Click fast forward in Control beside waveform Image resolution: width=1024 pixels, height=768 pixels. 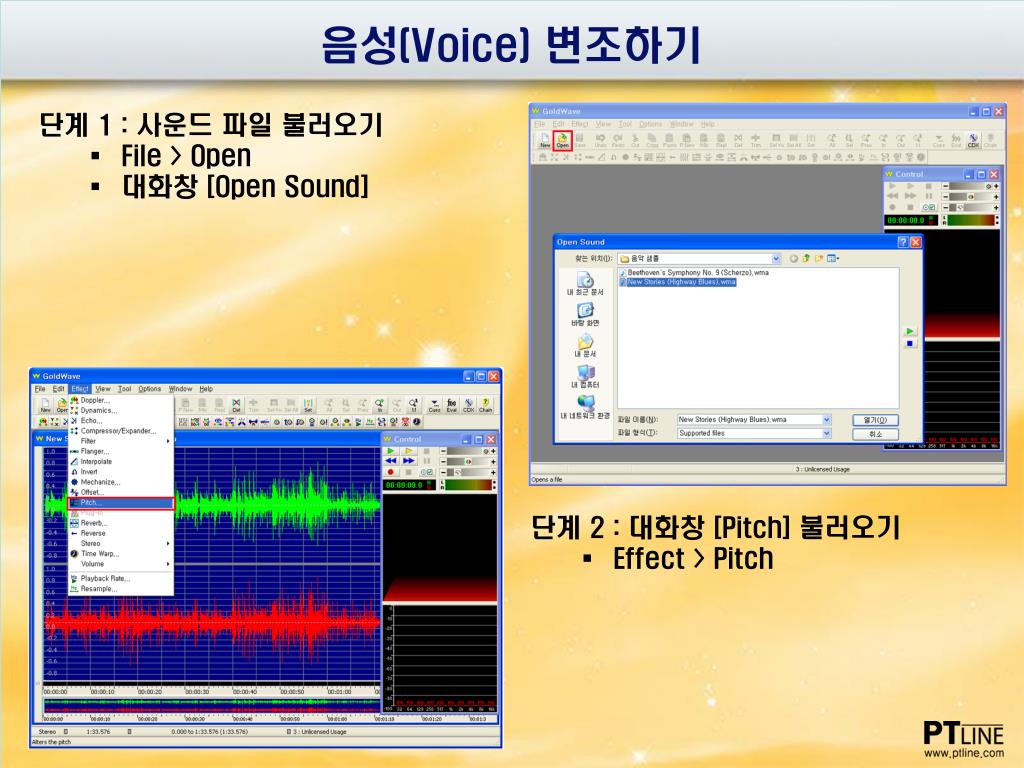[408, 460]
